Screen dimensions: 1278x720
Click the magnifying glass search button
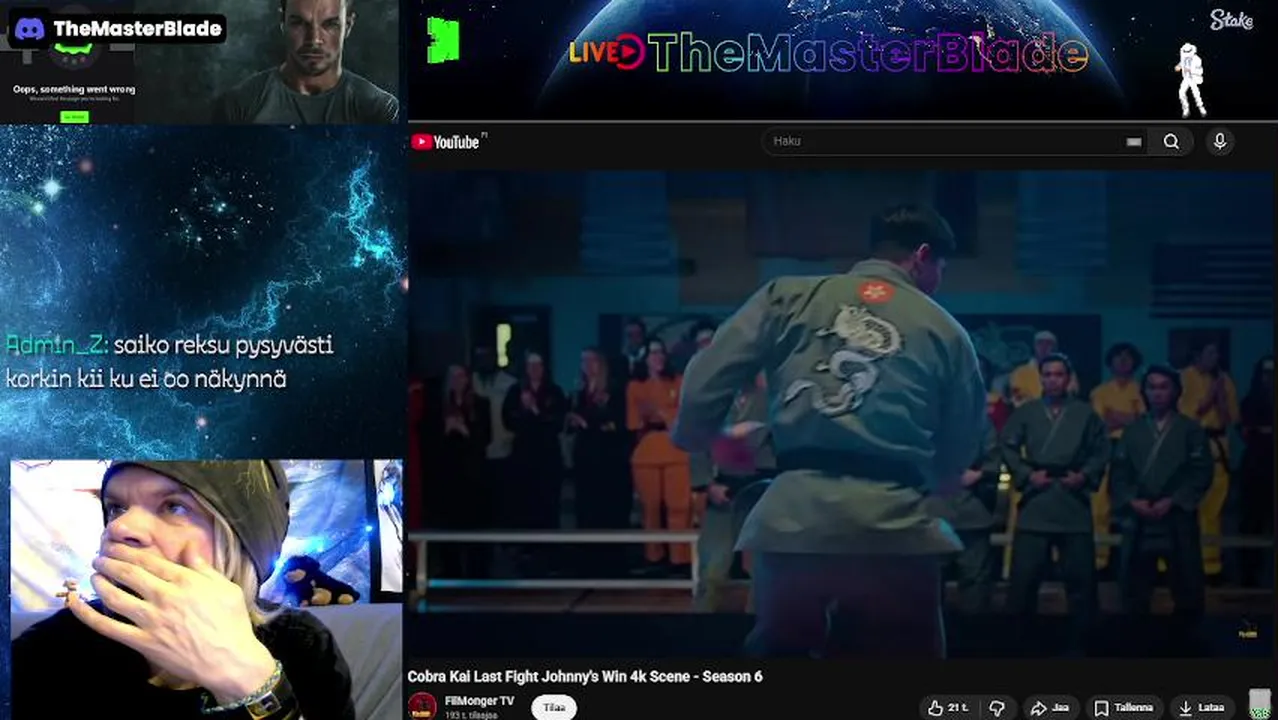[x=1171, y=141]
